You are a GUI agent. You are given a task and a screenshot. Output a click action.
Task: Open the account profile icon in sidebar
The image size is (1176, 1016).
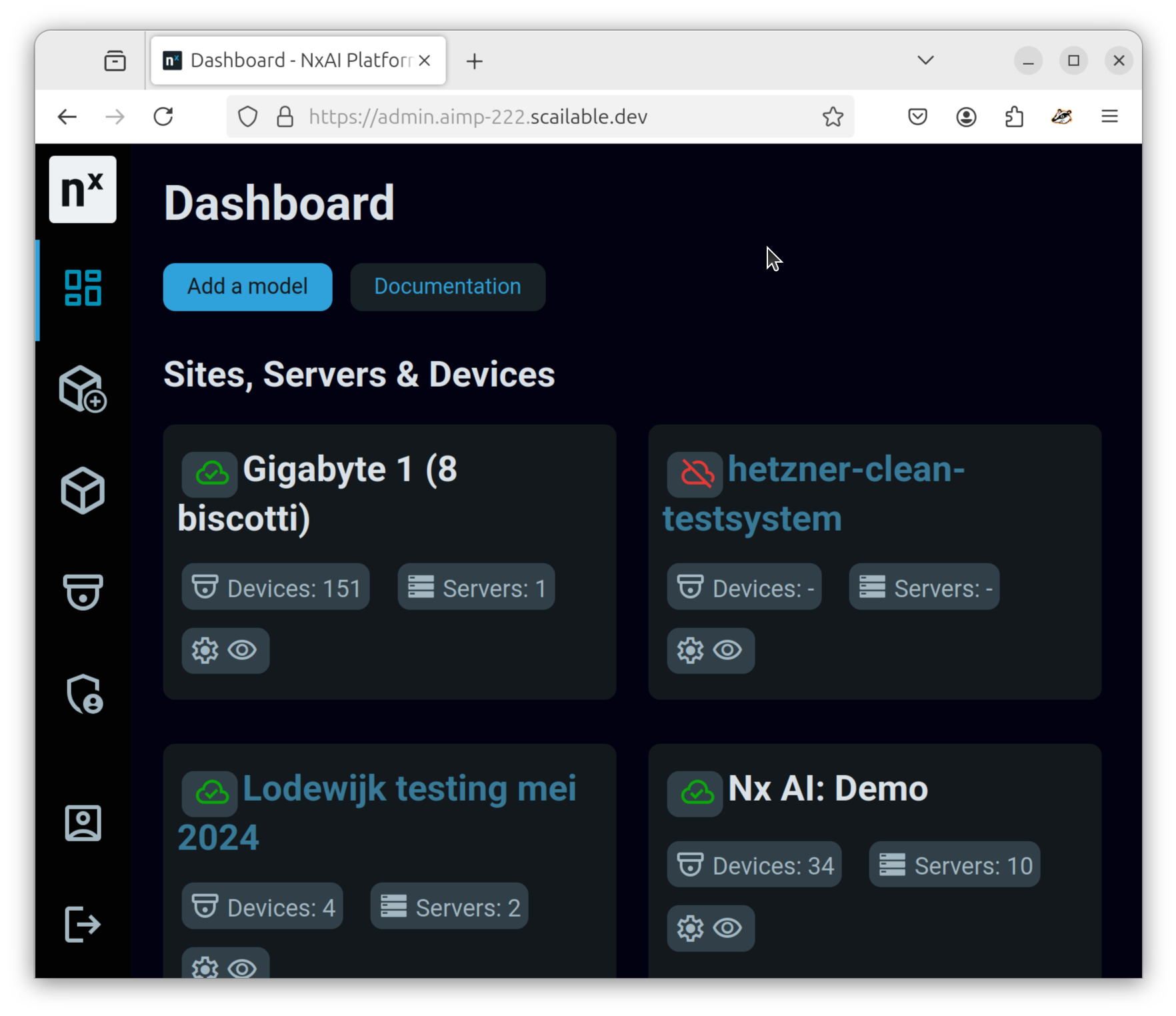click(x=83, y=823)
